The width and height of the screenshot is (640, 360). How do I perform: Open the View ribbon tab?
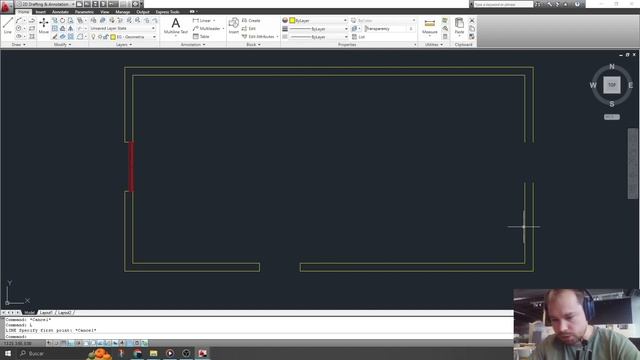104,12
